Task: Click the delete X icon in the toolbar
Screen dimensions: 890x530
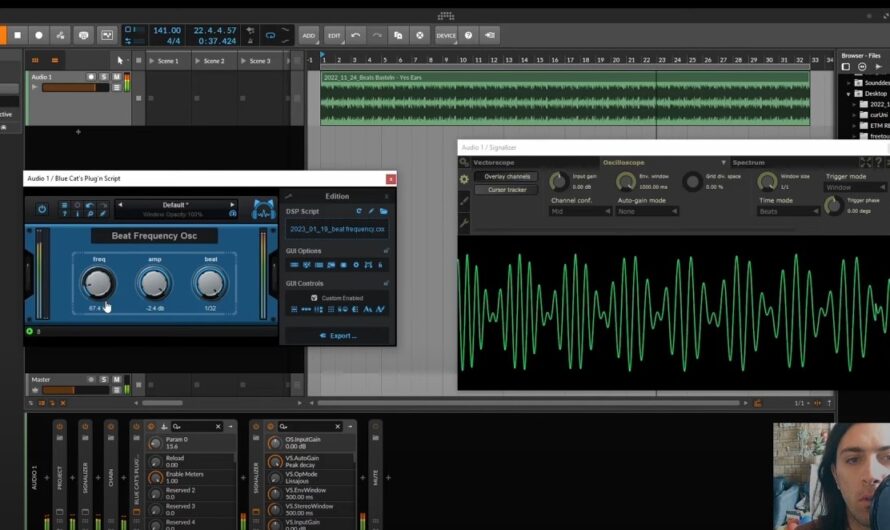Action: [419, 35]
